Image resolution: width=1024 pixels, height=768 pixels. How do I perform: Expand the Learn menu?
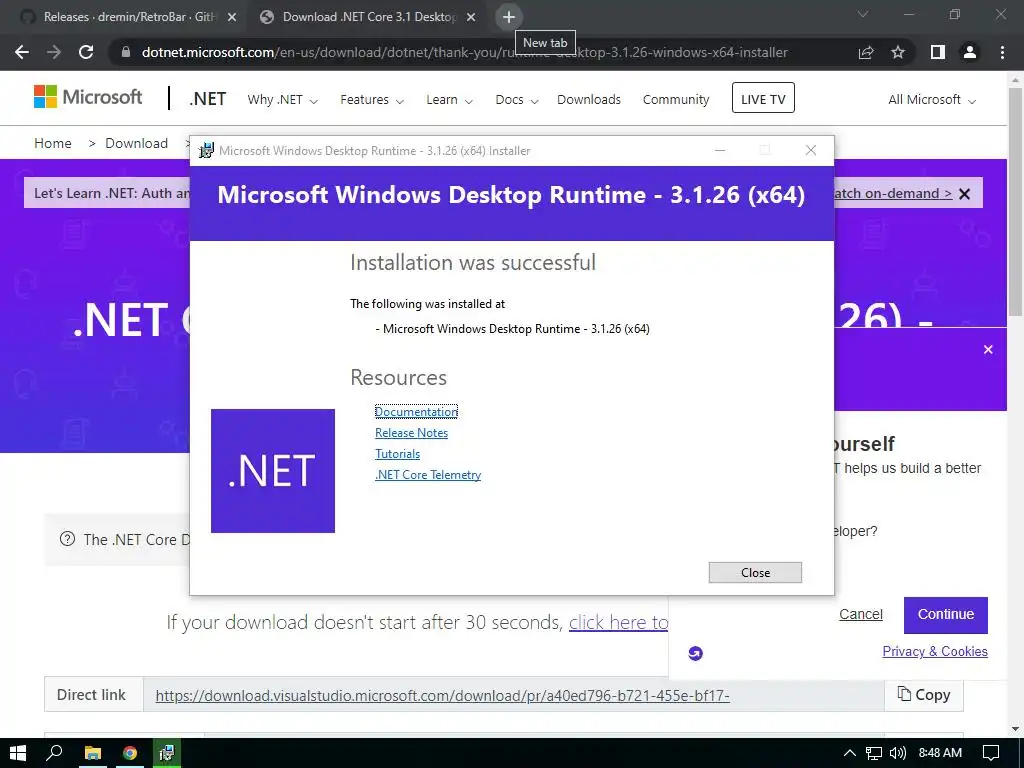coord(449,100)
